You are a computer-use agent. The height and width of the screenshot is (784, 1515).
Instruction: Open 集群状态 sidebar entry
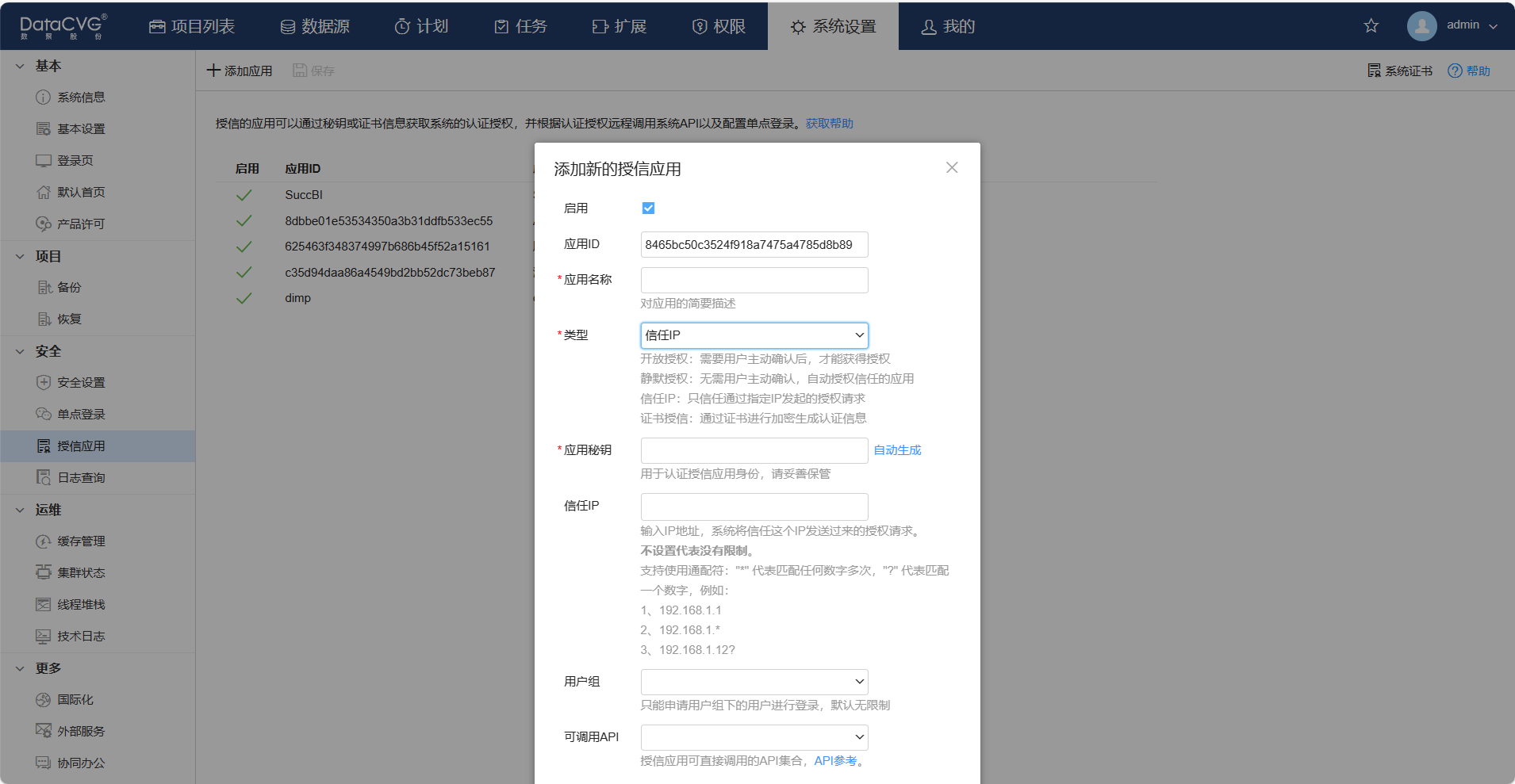click(x=80, y=573)
